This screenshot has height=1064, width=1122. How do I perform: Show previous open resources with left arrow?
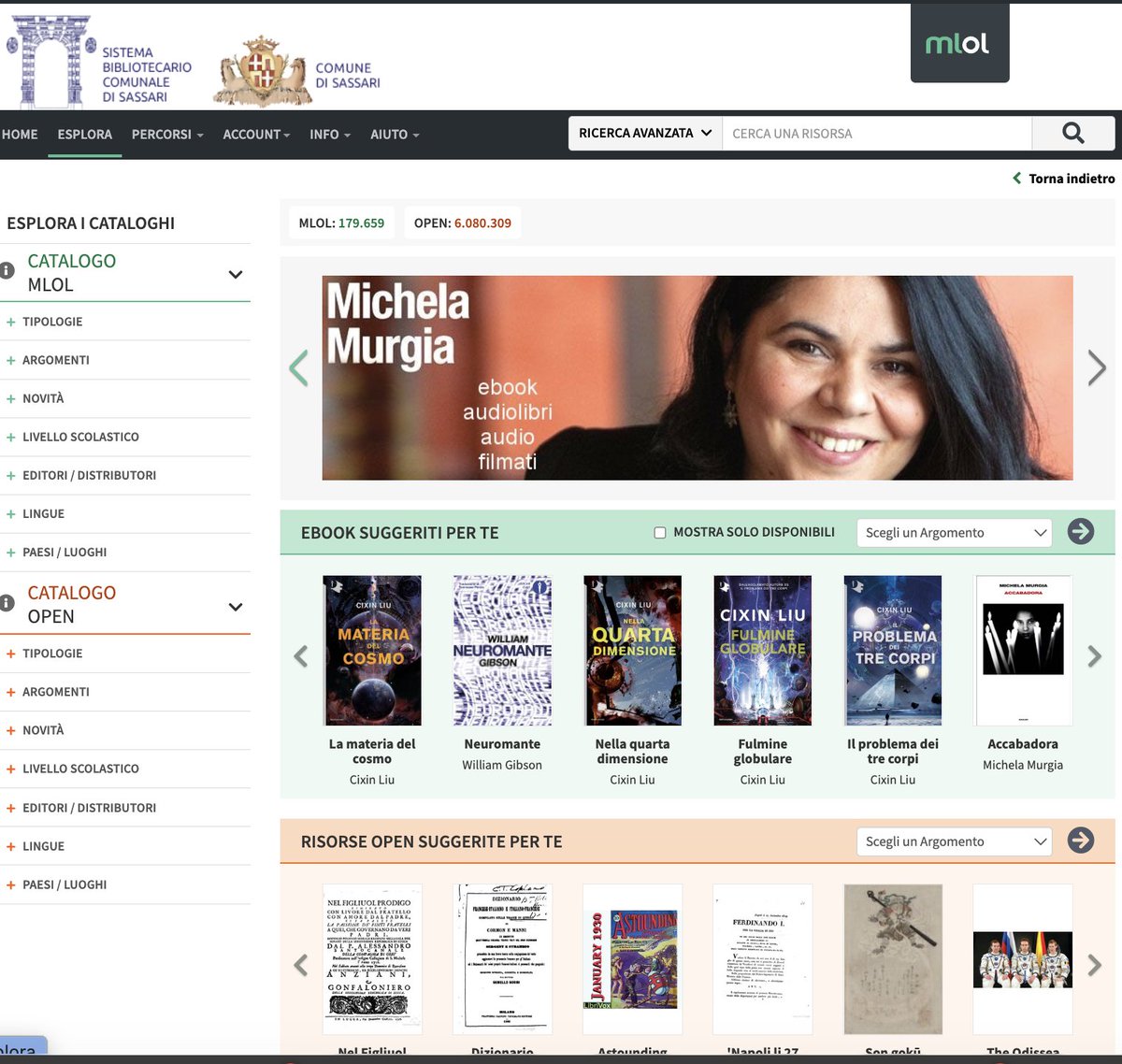[x=301, y=965]
